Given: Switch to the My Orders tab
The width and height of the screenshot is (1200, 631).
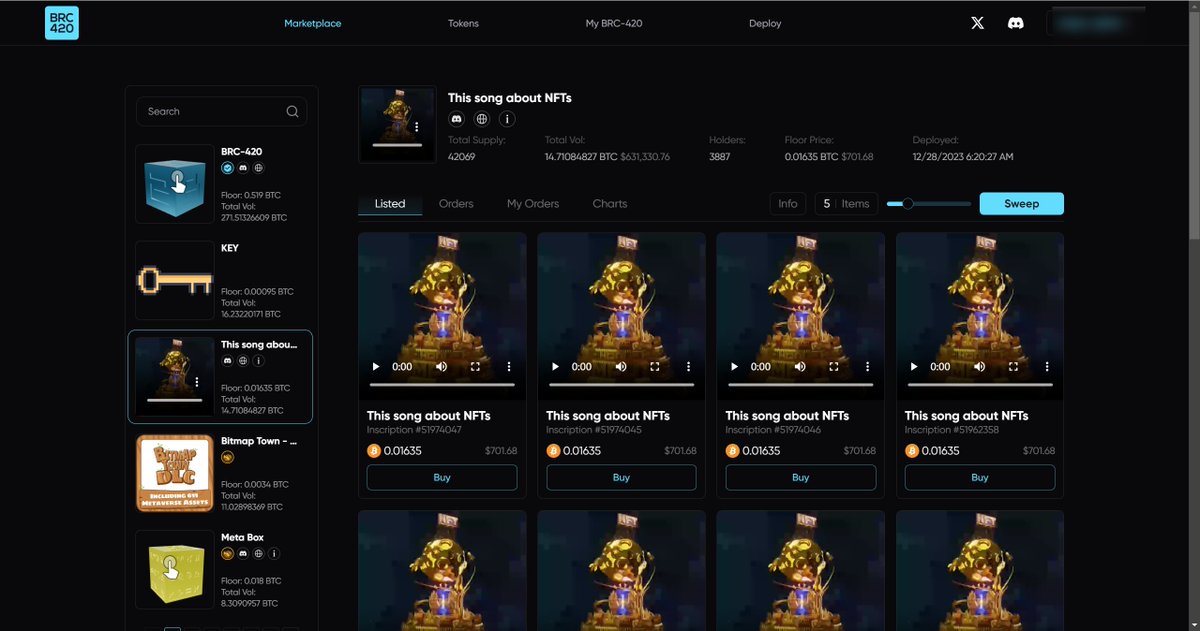Looking at the screenshot, I should click(x=533, y=204).
